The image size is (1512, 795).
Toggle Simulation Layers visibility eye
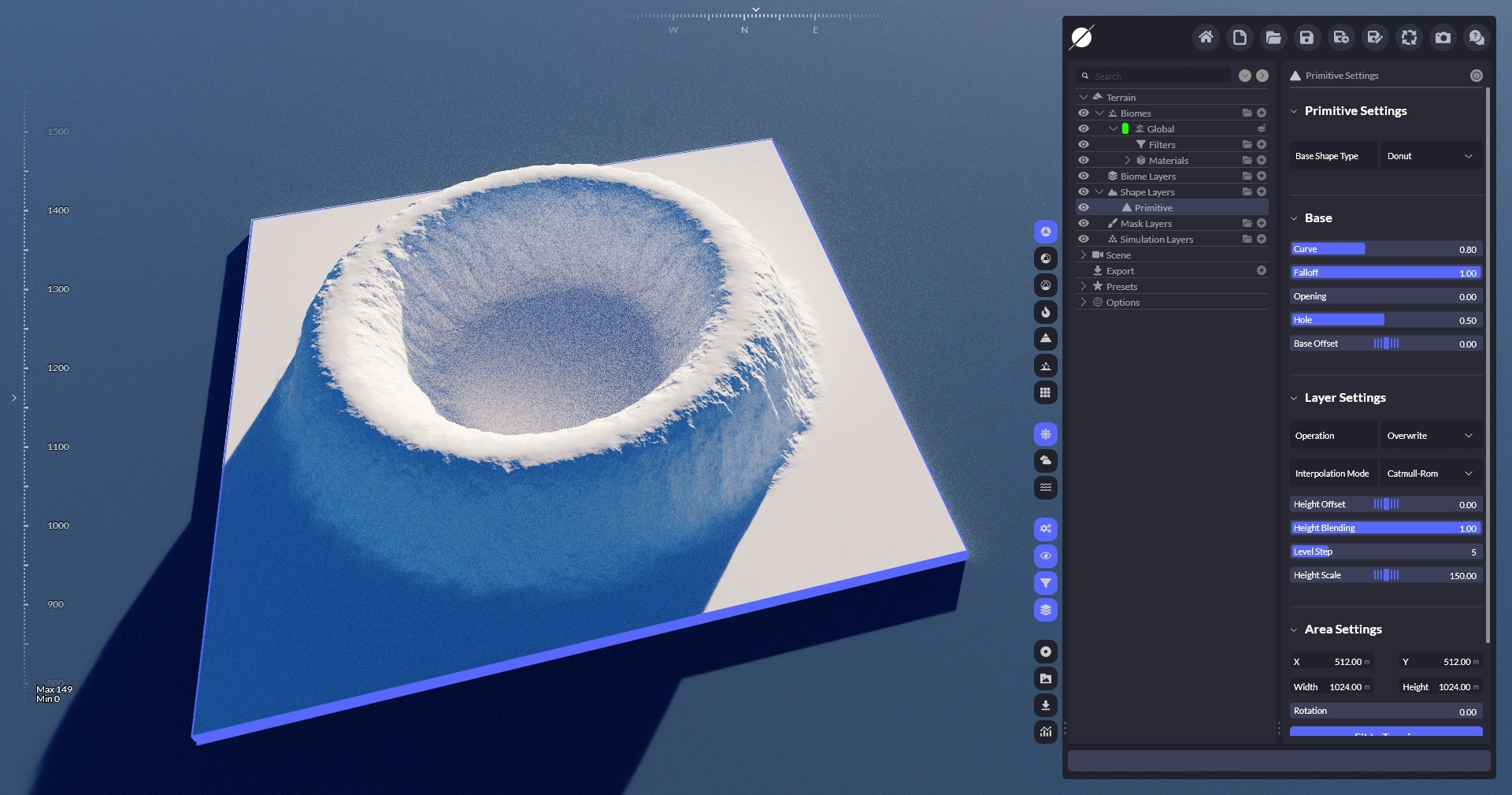pos(1084,240)
